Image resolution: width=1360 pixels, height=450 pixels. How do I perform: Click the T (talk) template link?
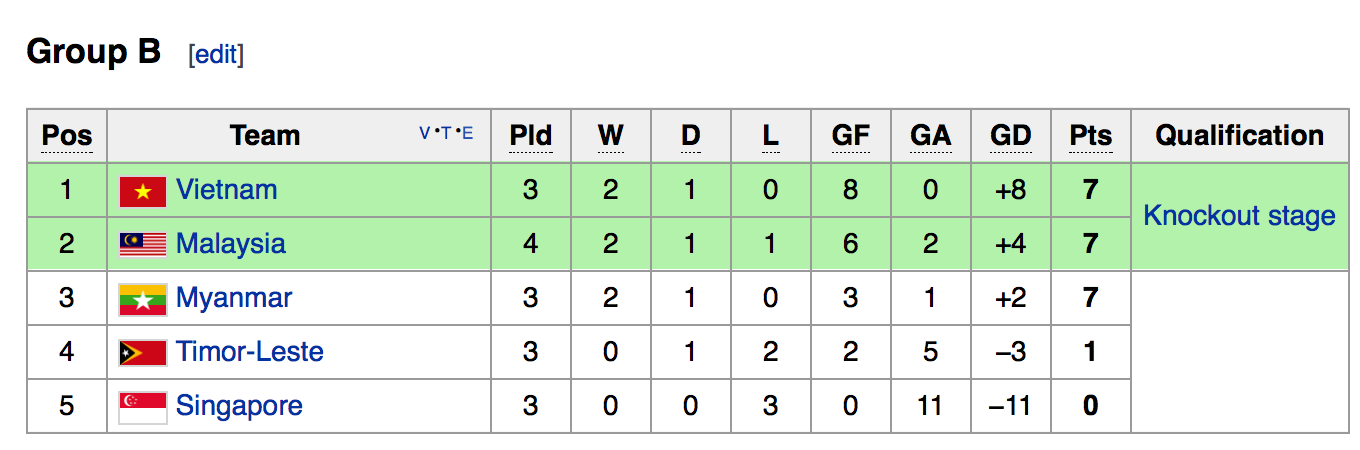[x=445, y=133]
